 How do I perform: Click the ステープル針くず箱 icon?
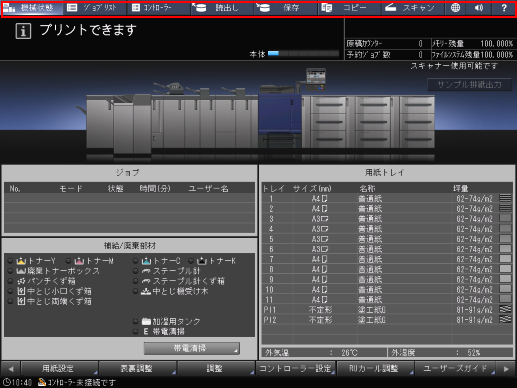pos(146,281)
